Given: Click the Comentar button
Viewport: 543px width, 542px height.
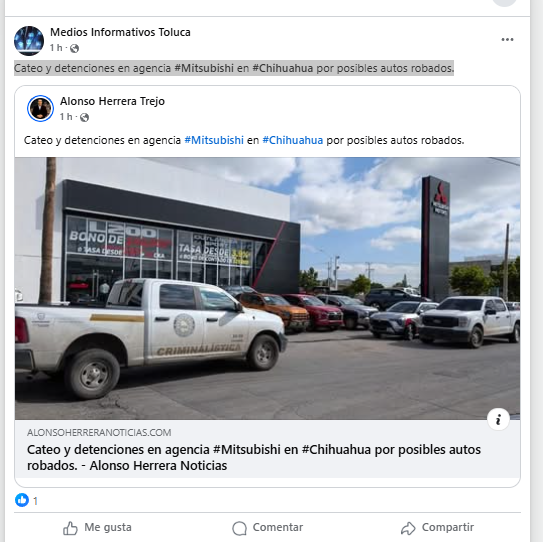Looking at the screenshot, I should point(267,527).
